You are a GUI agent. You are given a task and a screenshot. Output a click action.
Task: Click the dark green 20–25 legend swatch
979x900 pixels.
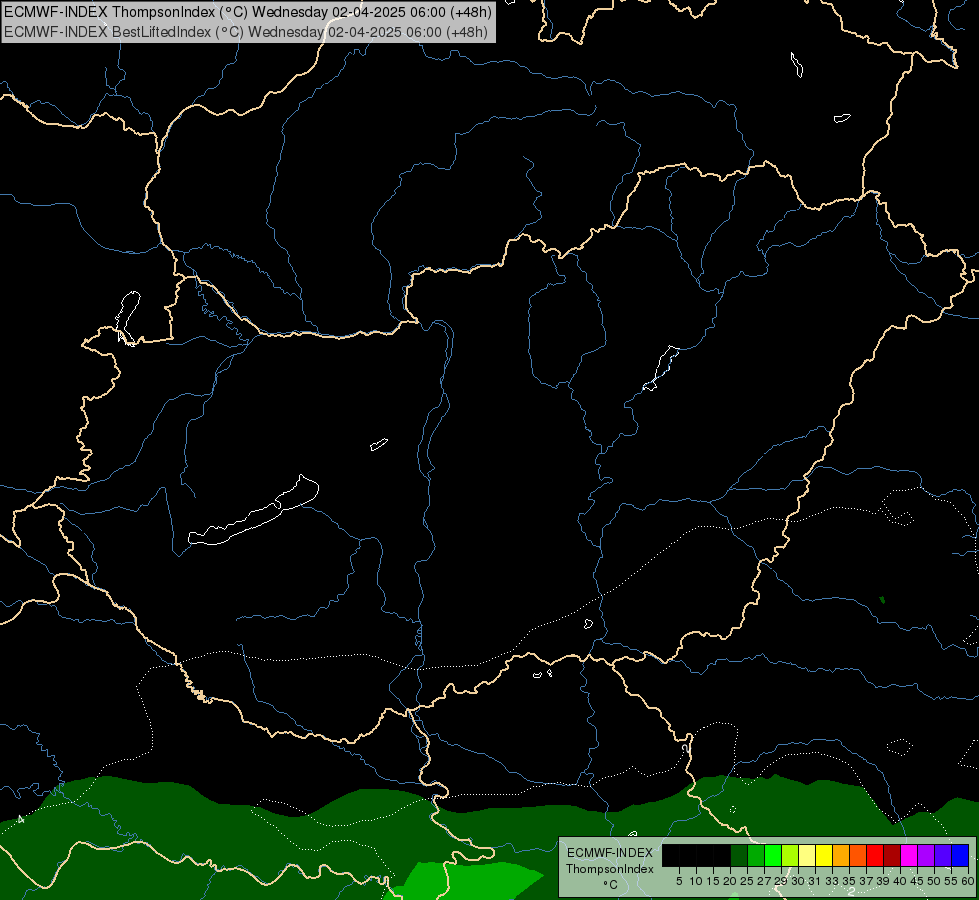[739, 856]
